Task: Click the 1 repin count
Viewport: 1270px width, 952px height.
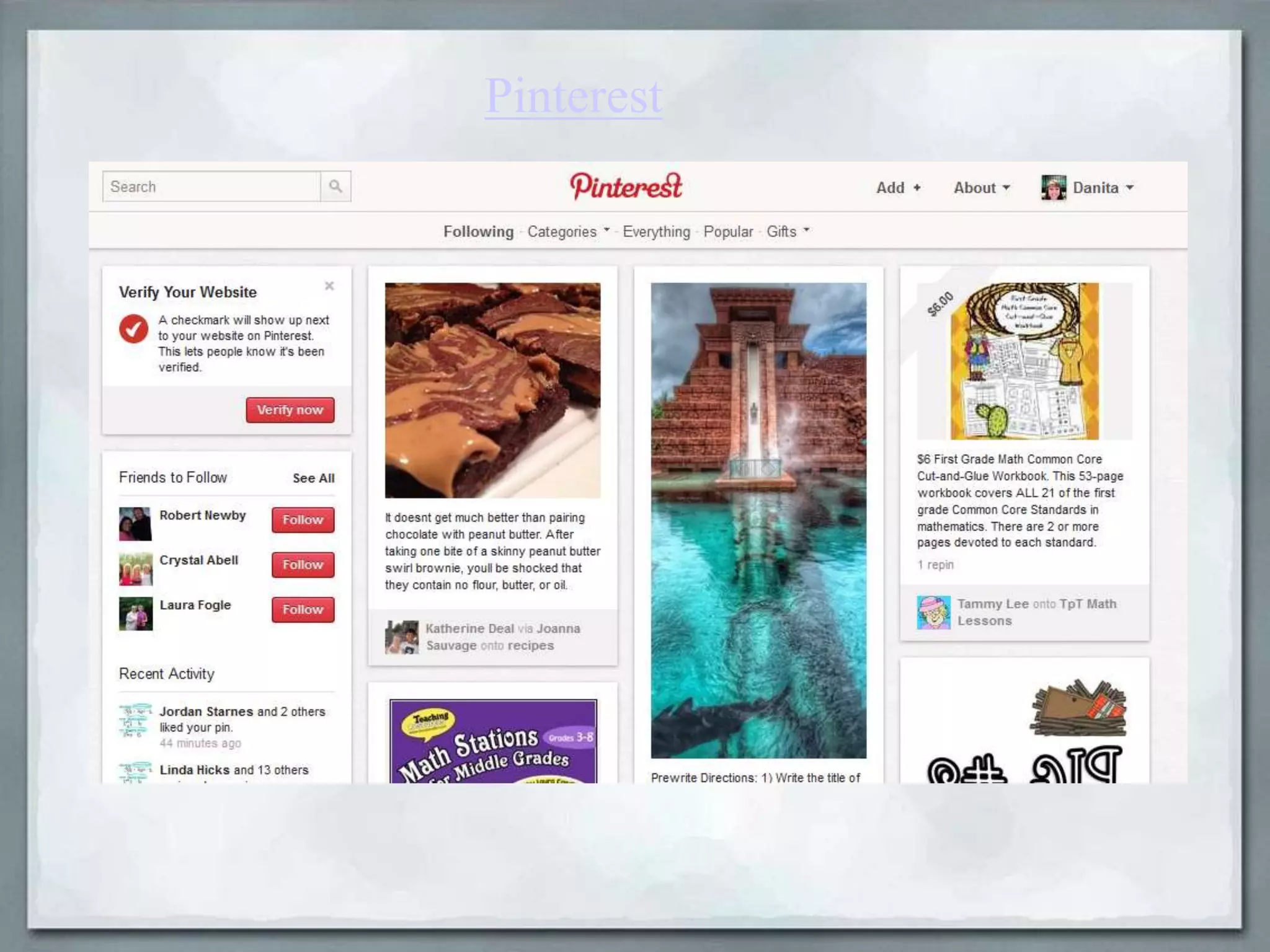Action: pyautogui.click(x=935, y=565)
